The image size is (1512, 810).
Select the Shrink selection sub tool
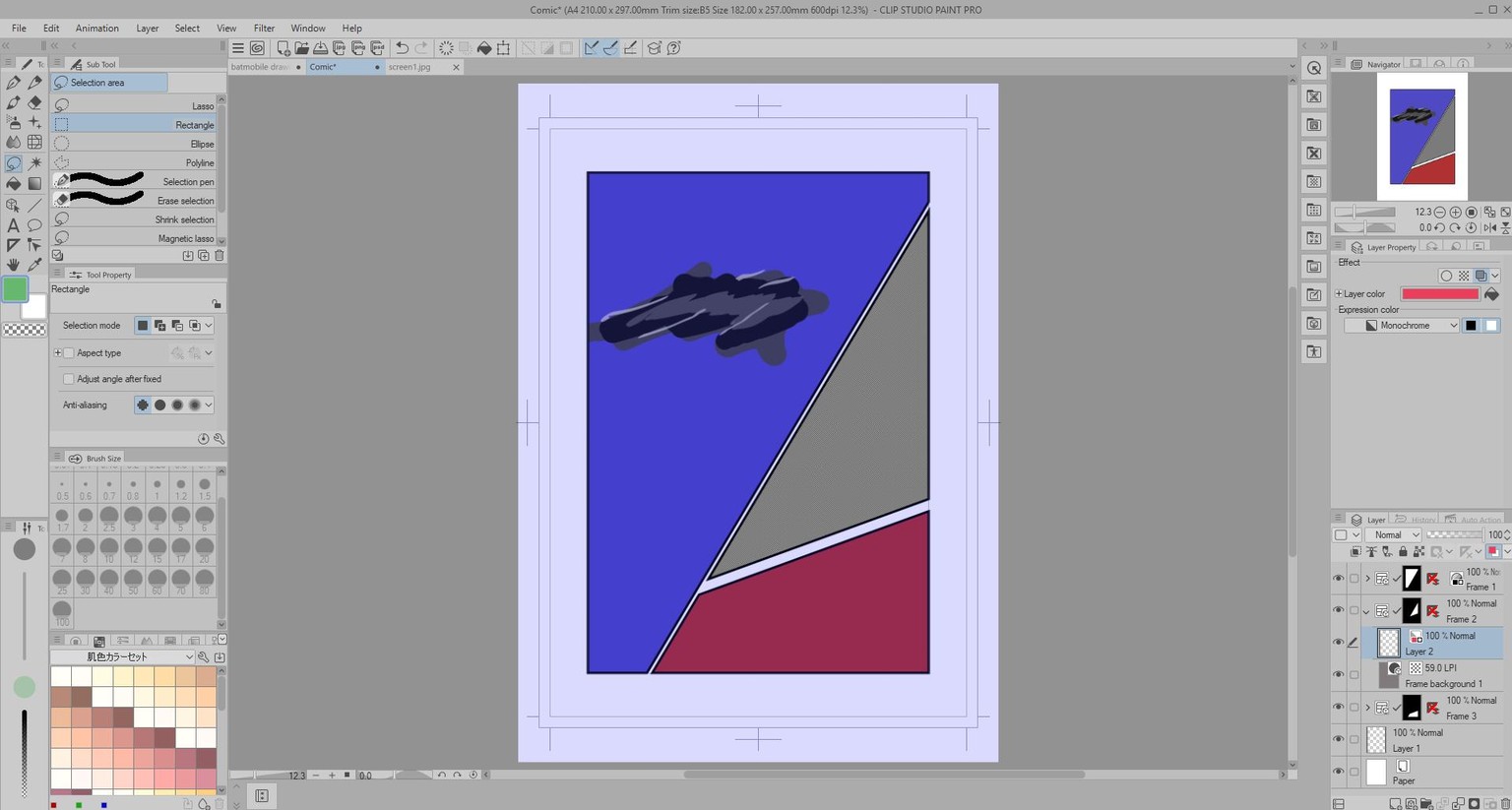(134, 219)
